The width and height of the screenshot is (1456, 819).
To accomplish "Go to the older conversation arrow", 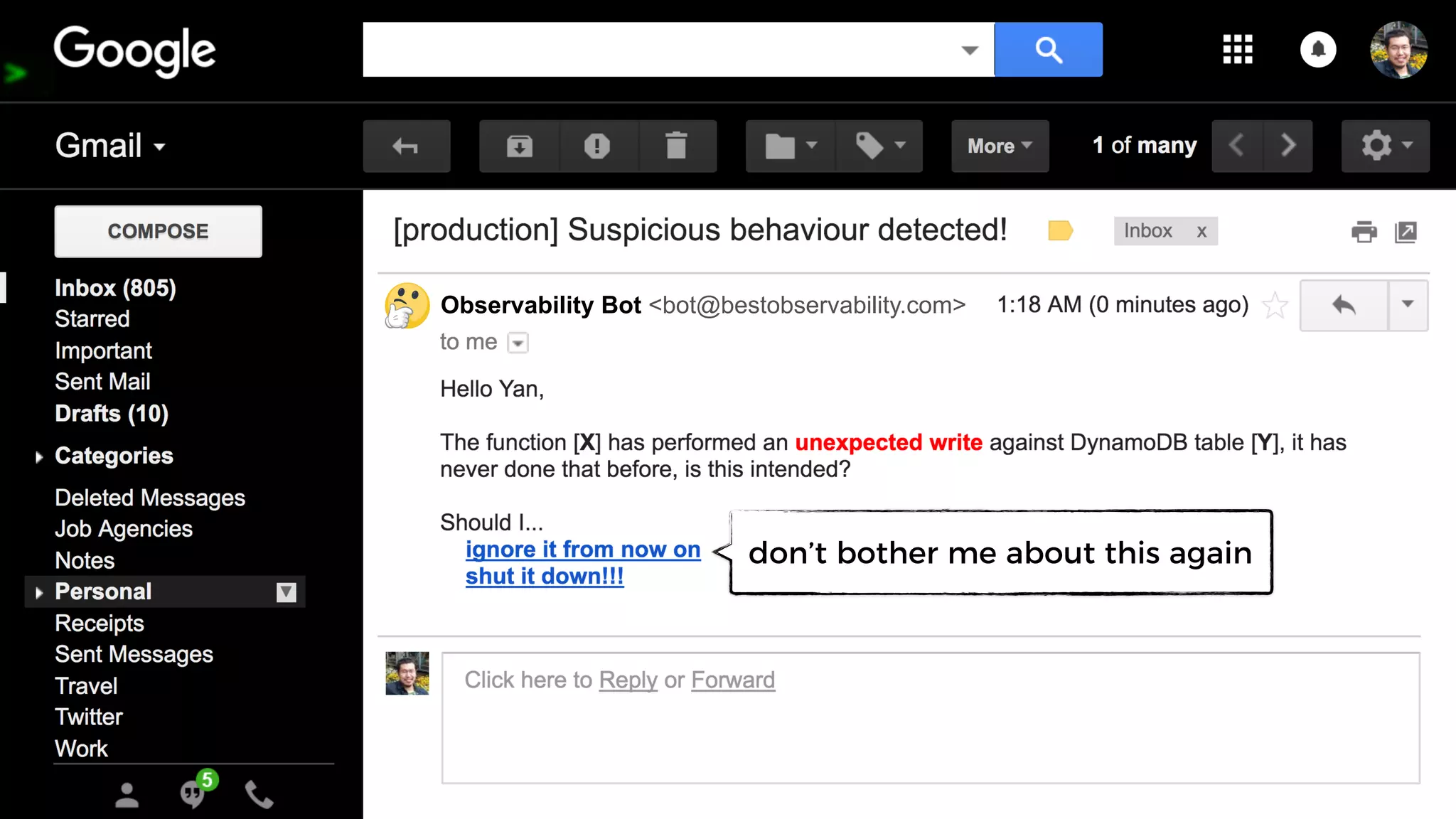I will click(1288, 146).
